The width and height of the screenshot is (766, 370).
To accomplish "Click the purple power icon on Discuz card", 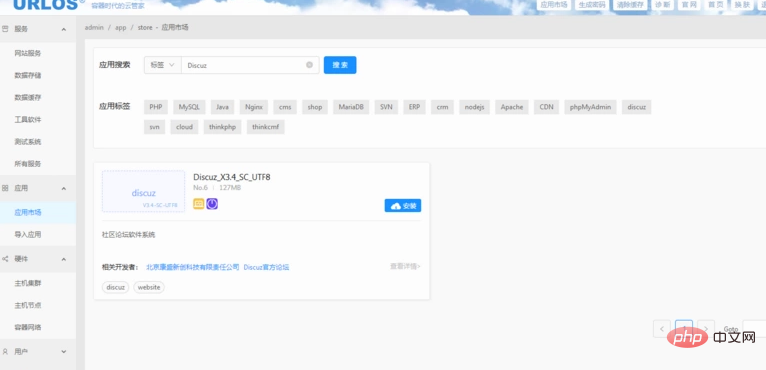I will [x=212, y=204].
